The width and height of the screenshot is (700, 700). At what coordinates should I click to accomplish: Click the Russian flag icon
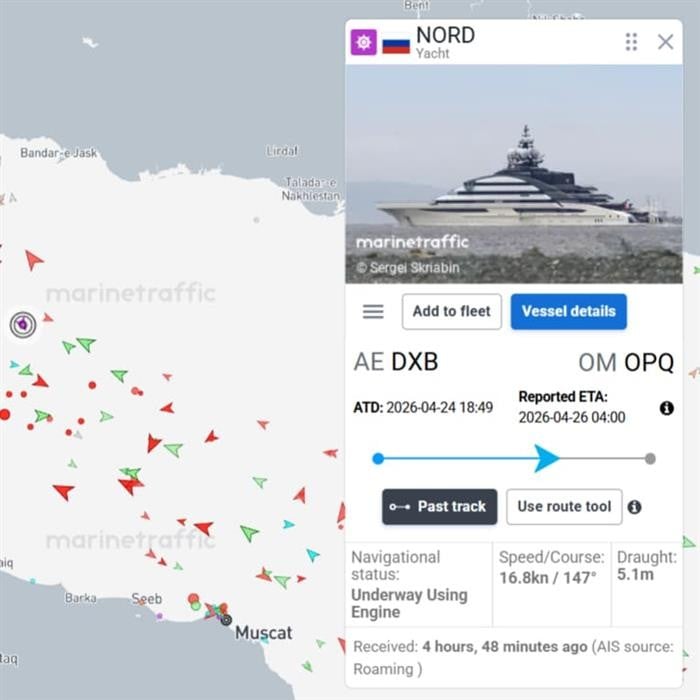[x=396, y=44]
